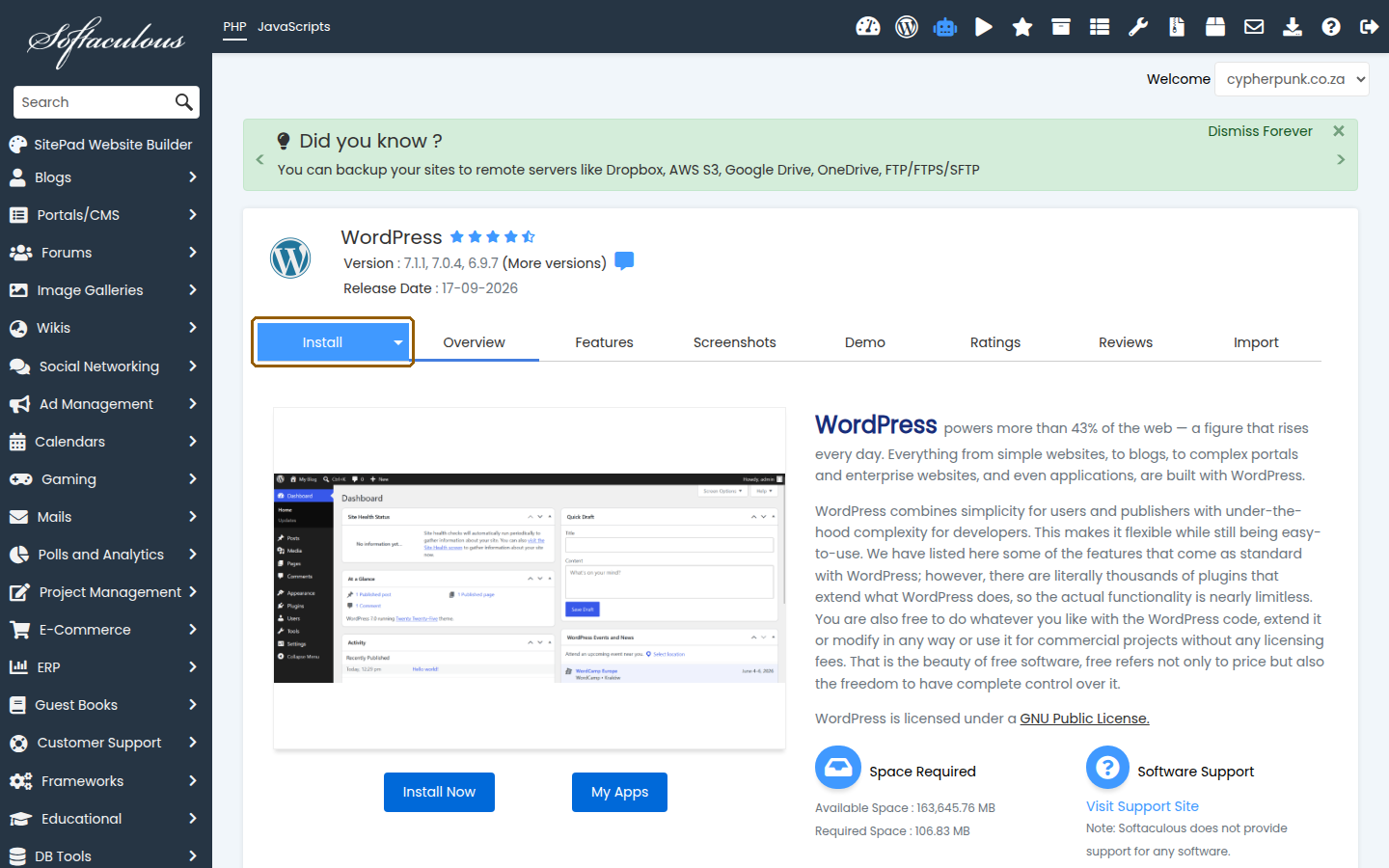Click the My Apps button

pos(619,792)
